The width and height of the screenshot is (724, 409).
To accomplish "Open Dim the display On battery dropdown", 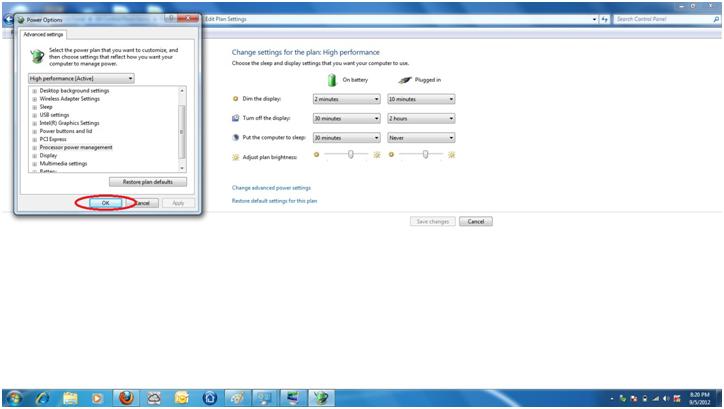I will 347,99.
